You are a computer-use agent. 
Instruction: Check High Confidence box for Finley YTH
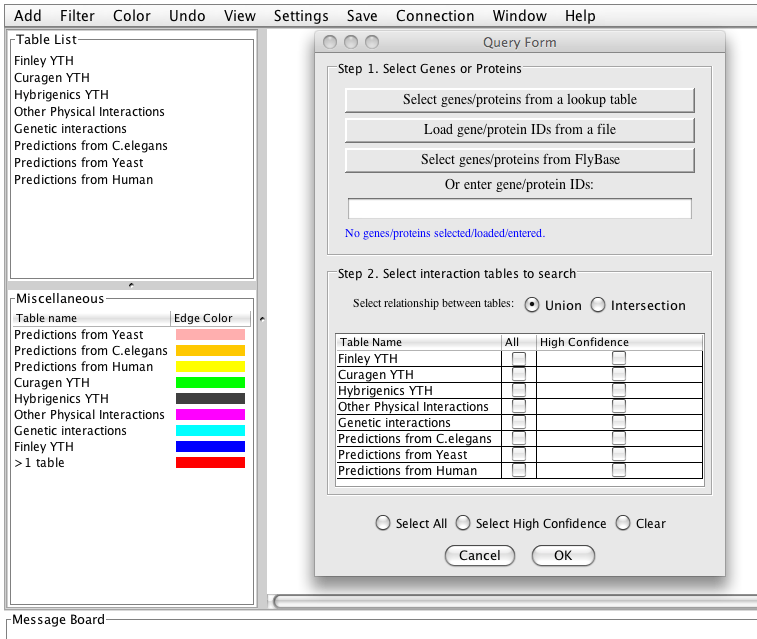pos(619,358)
